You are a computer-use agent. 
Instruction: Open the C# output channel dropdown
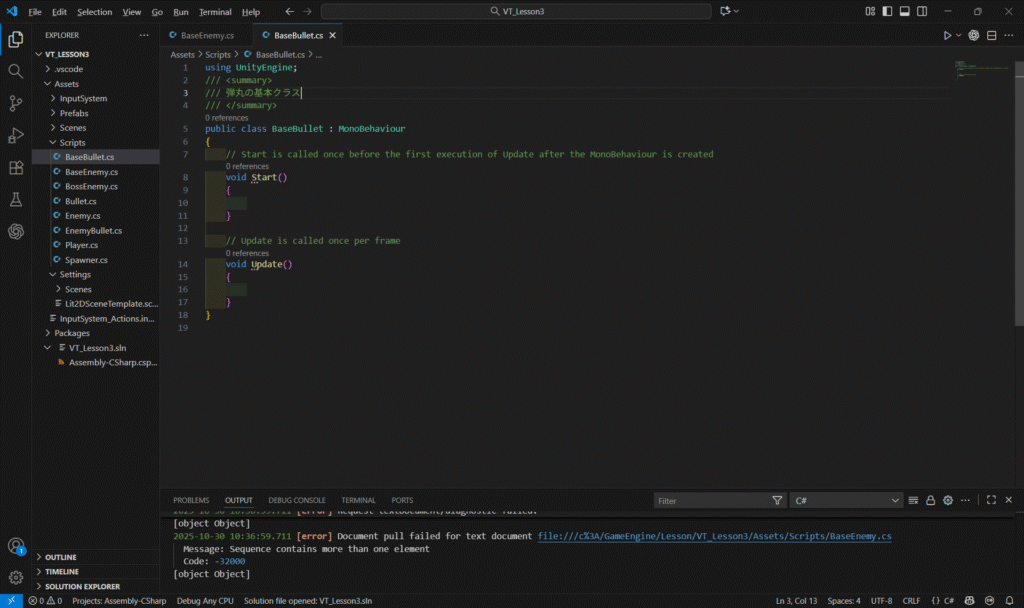click(846, 500)
